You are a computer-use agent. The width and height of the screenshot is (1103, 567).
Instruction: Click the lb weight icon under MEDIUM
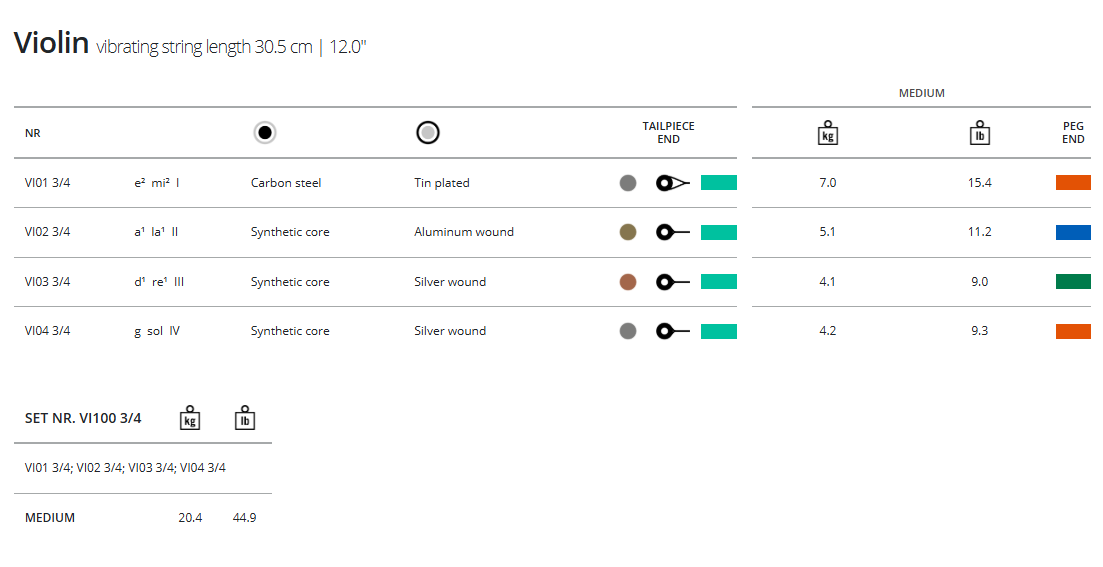980,133
